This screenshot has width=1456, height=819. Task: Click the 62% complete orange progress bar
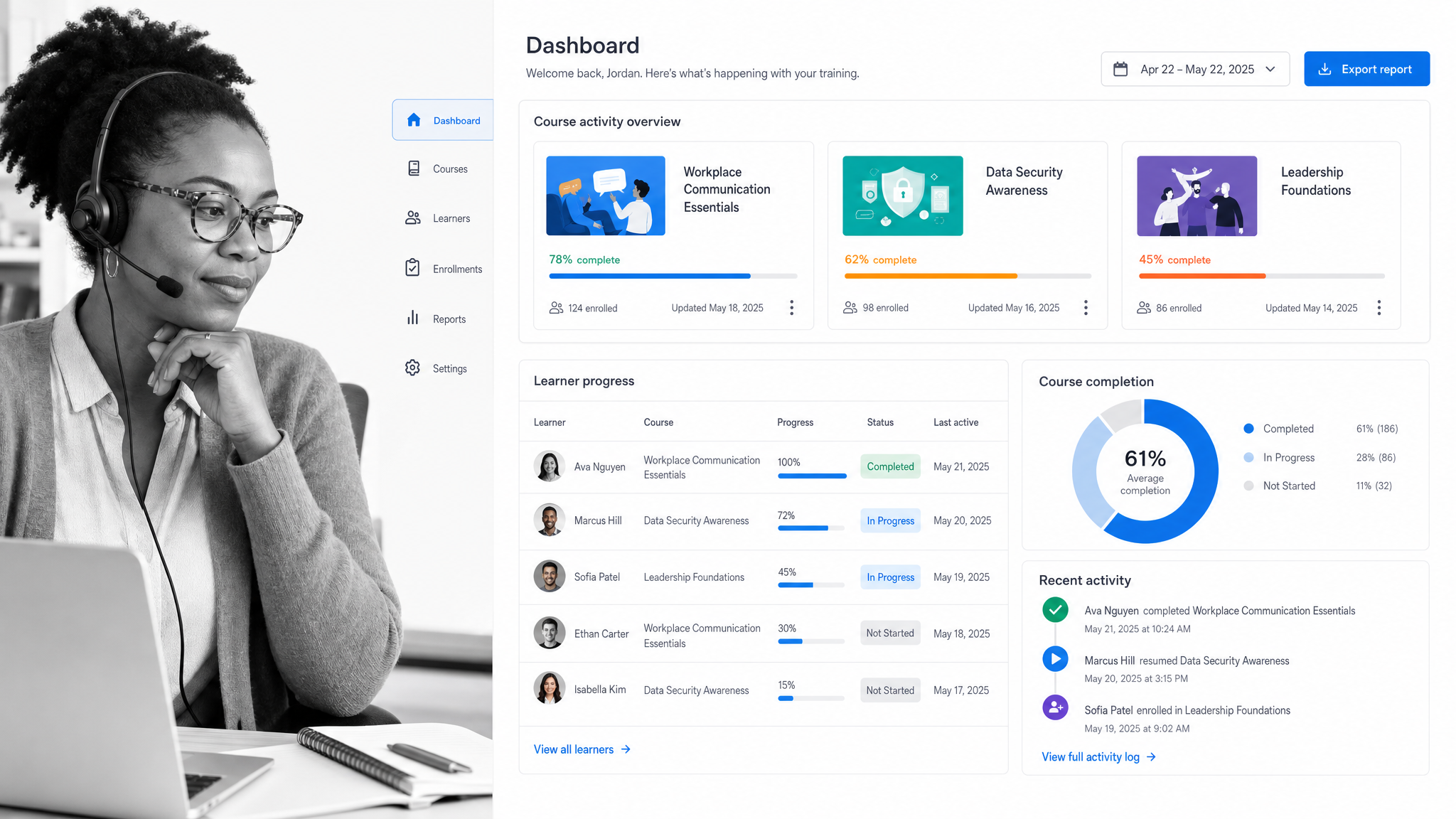(968, 276)
